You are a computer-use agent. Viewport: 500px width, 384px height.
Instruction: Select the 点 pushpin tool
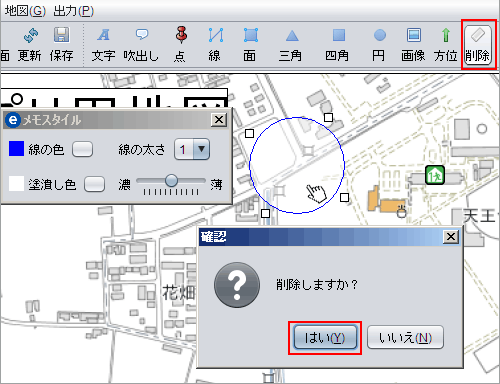(x=180, y=45)
